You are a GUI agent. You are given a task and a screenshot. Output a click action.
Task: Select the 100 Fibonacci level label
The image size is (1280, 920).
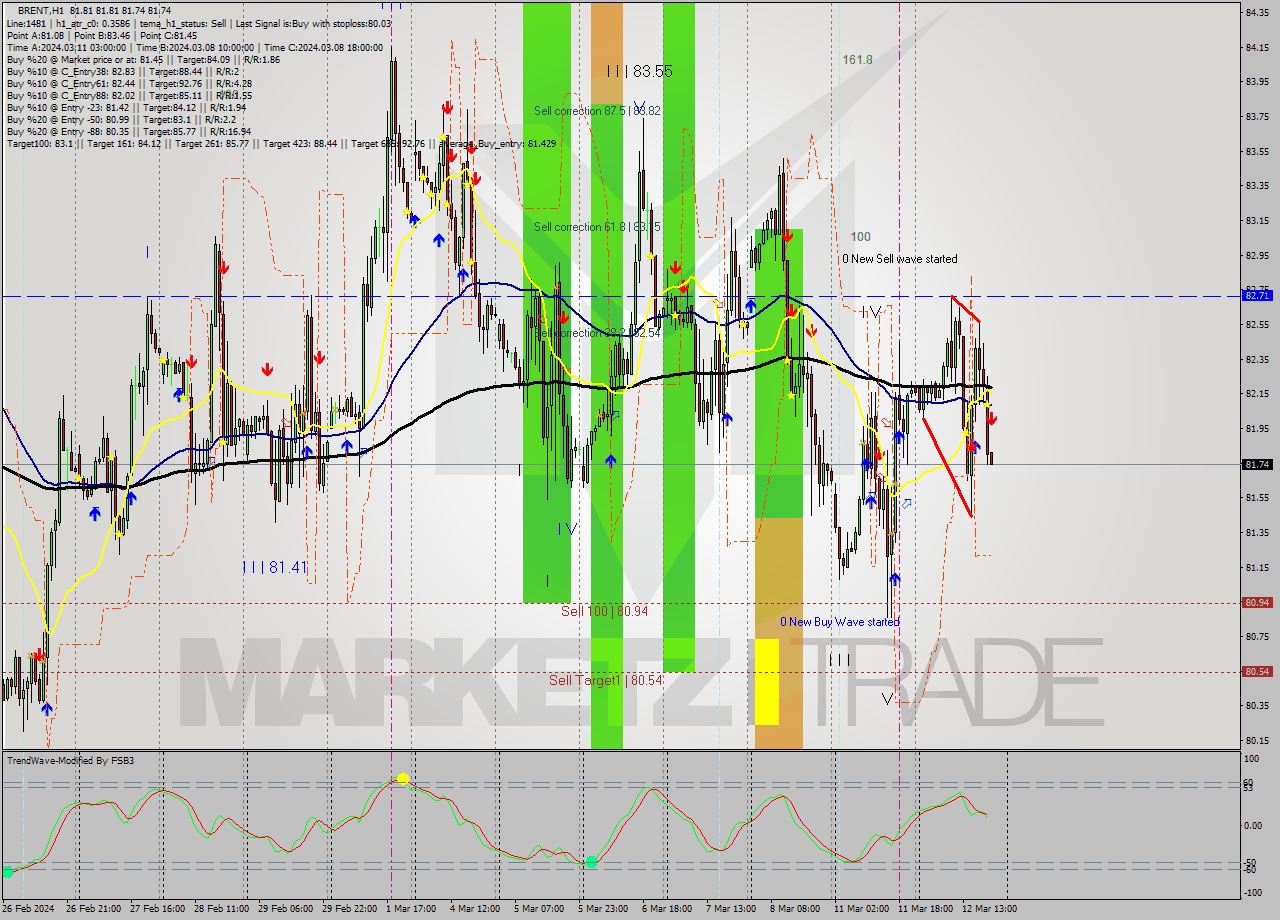click(860, 237)
